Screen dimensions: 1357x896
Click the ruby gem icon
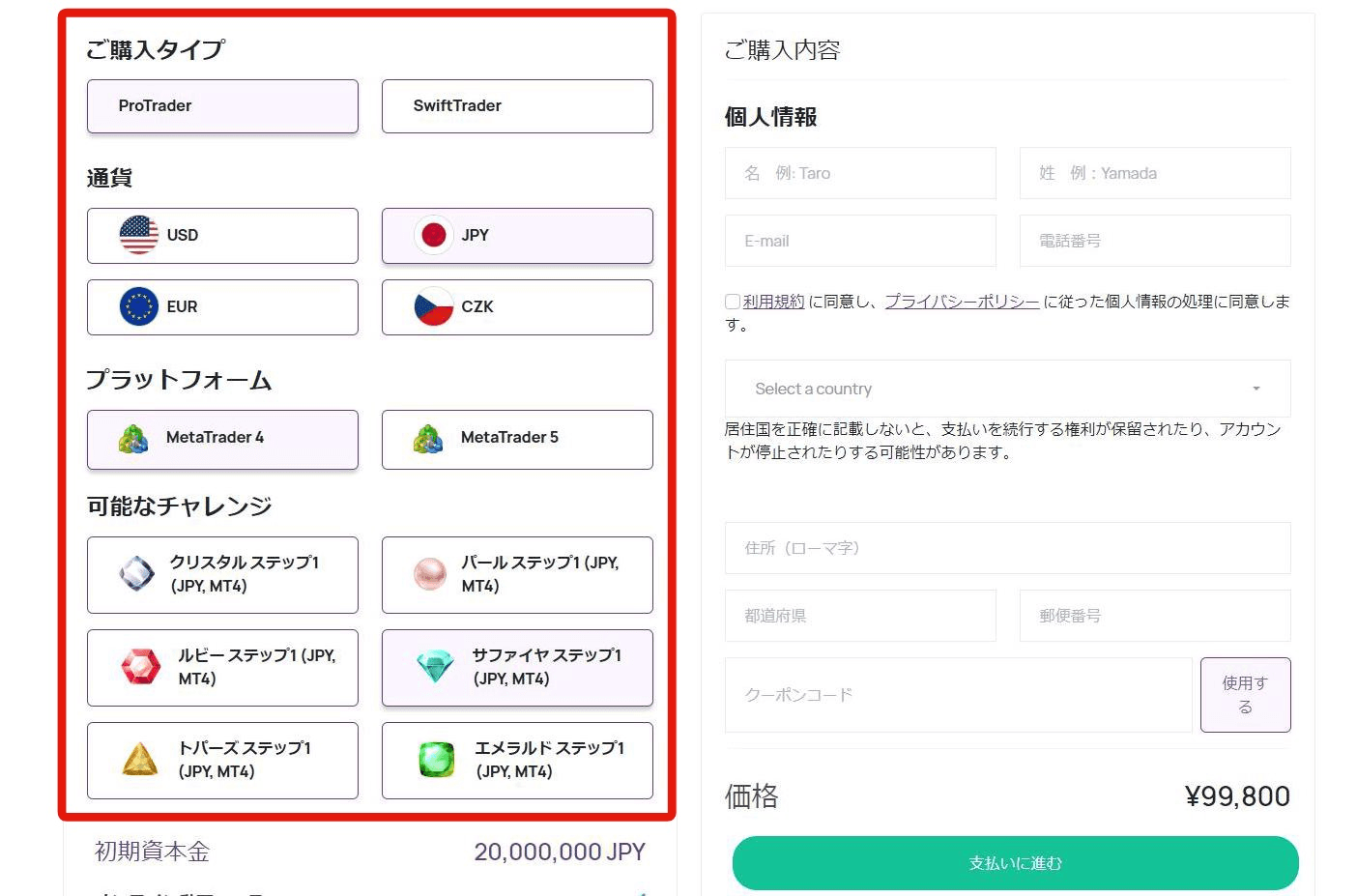[x=141, y=667]
